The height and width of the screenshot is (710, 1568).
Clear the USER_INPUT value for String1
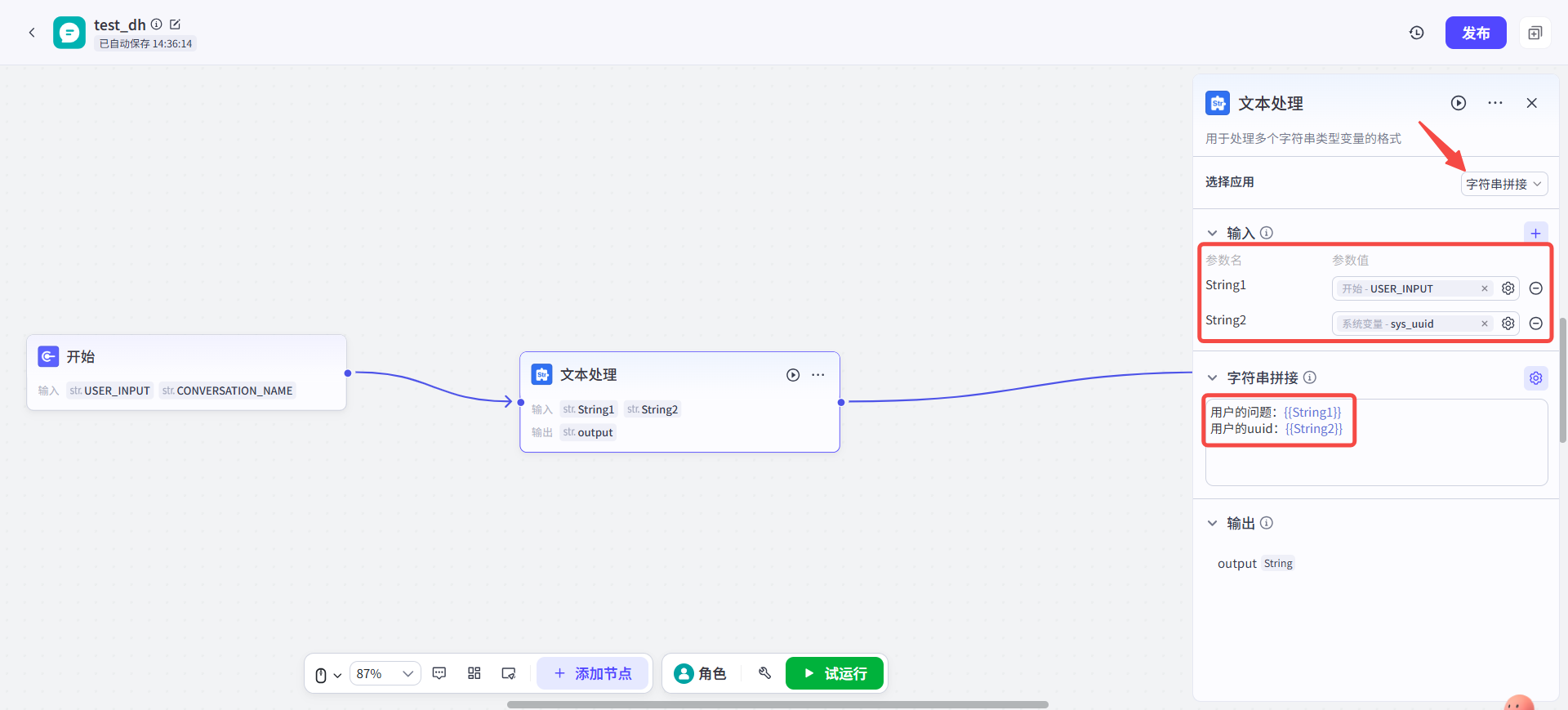1485,288
